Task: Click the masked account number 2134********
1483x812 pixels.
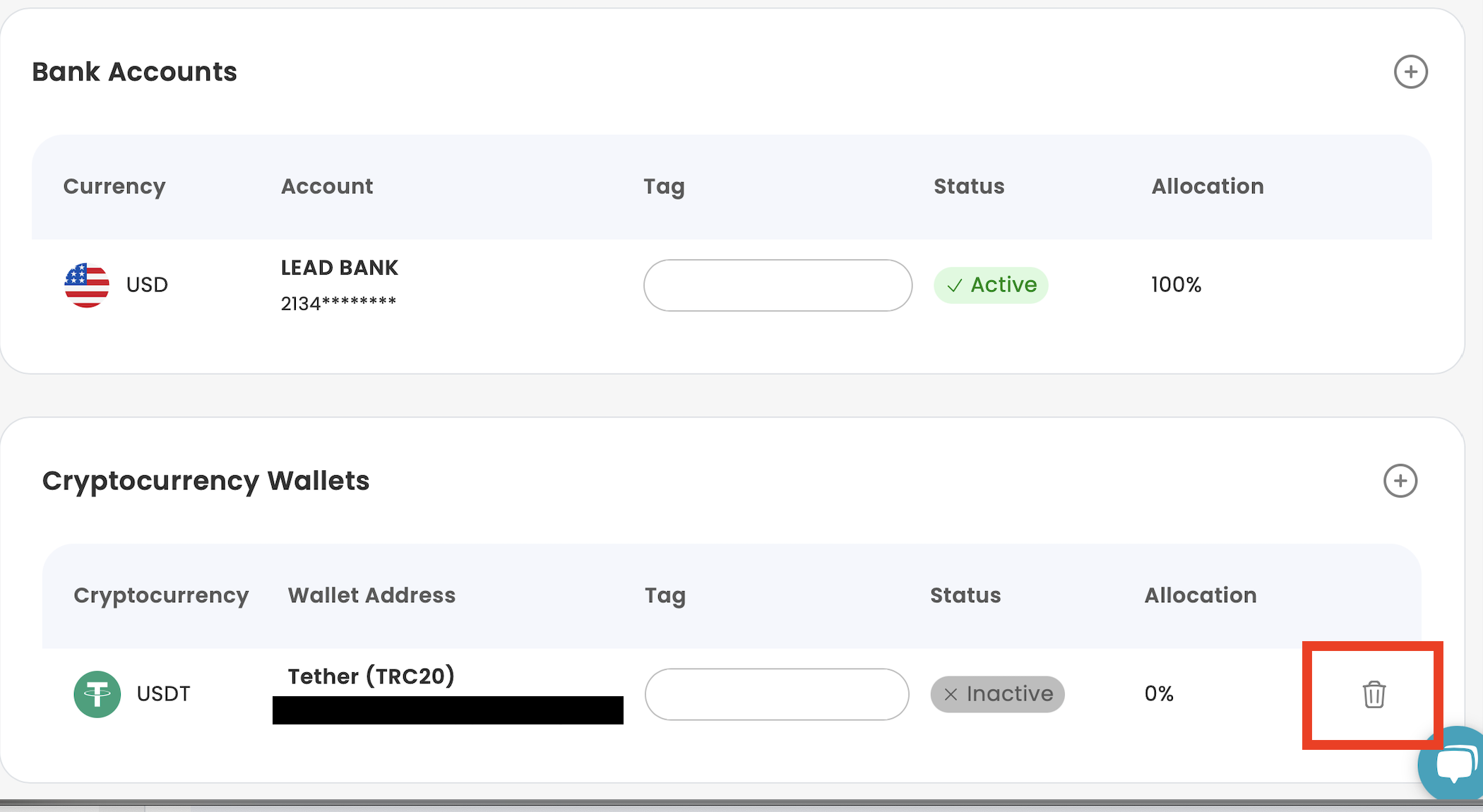Action: [x=338, y=304]
